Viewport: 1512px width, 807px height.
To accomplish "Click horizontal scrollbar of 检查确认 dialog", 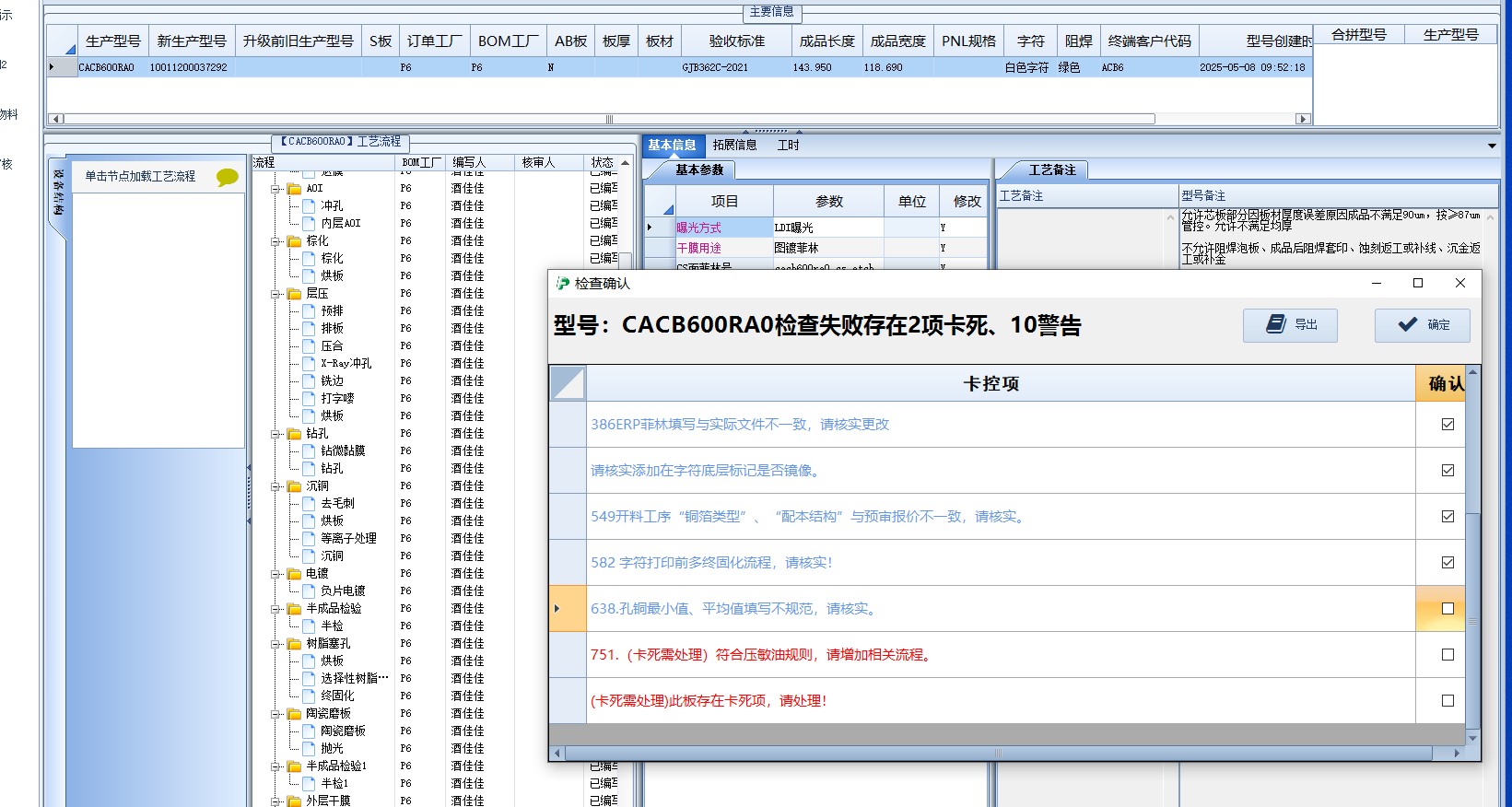I will point(997,754).
